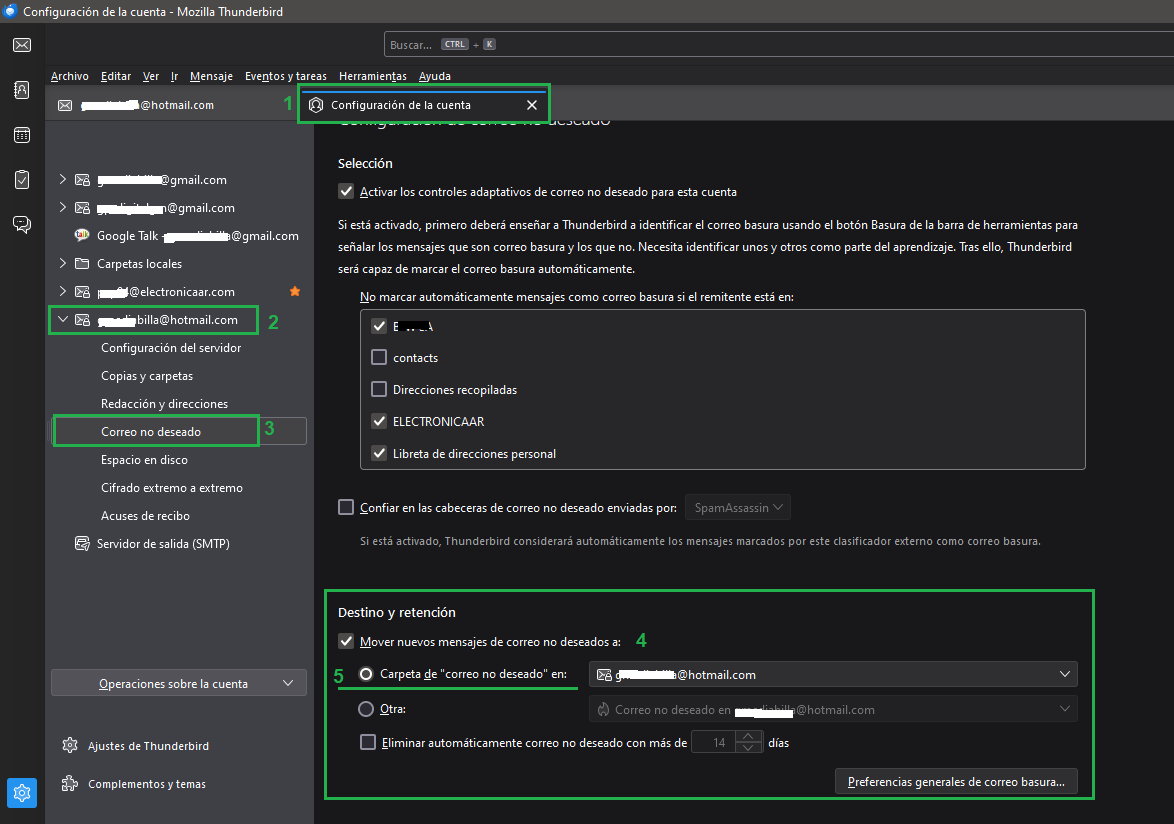
Task: Expand Carpetas locales tree node
Action: coord(63,263)
